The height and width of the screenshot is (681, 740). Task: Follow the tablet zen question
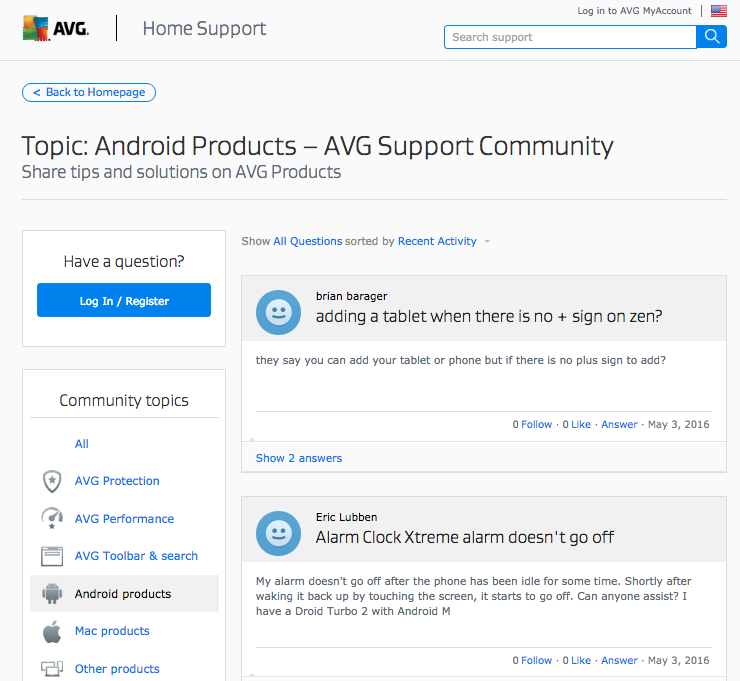pos(532,424)
